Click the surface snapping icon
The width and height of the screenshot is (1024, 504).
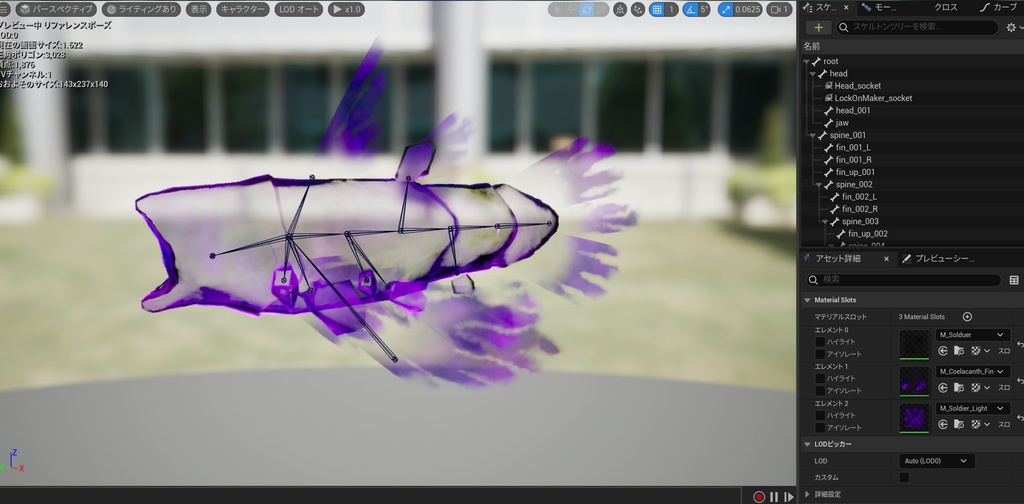638,10
